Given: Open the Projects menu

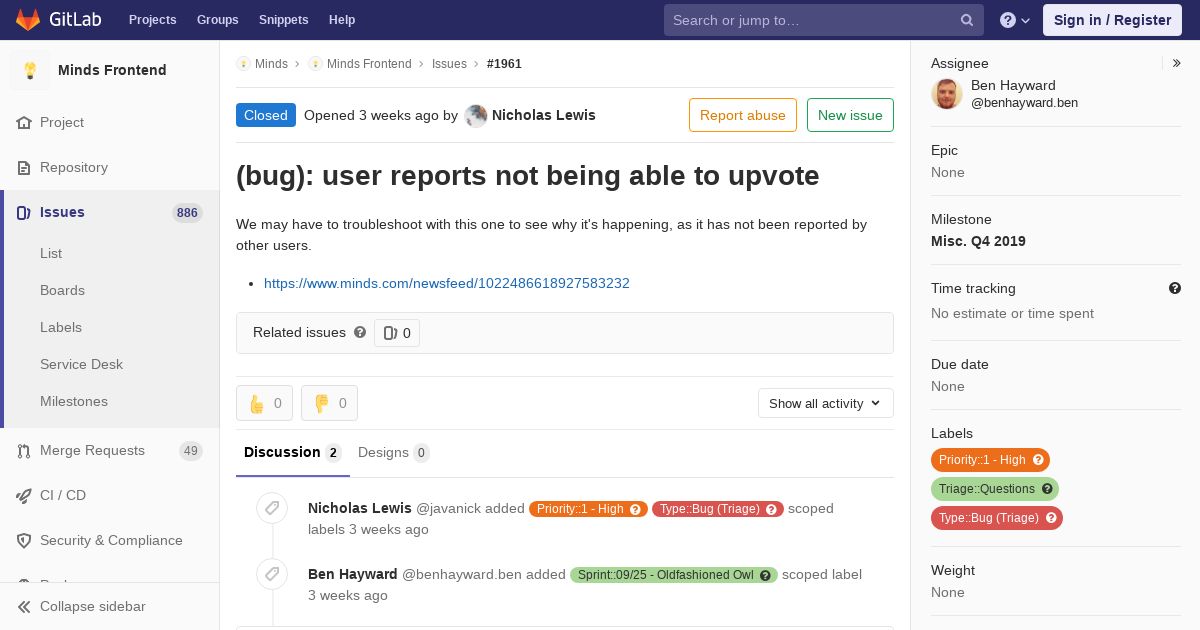Looking at the screenshot, I should click(x=152, y=20).
